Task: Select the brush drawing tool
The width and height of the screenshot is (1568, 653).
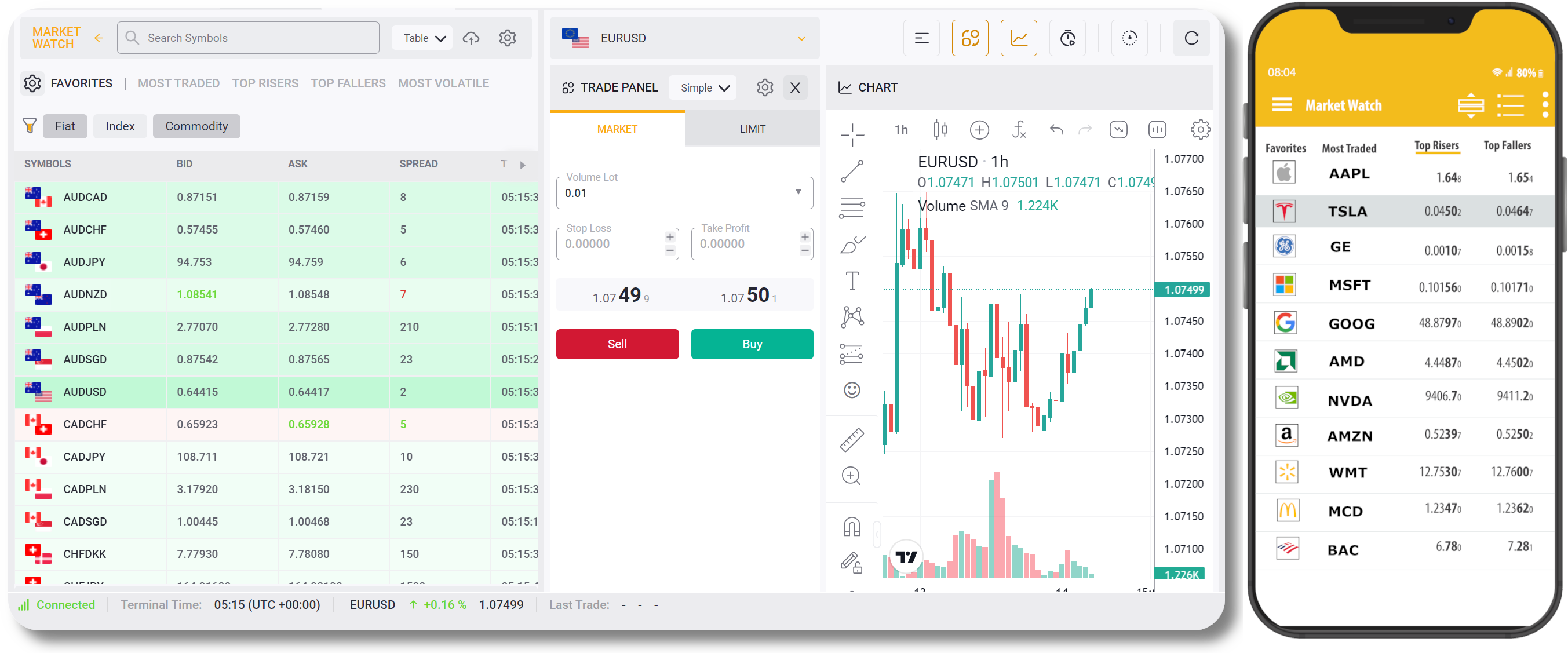Action: [852, 244]
